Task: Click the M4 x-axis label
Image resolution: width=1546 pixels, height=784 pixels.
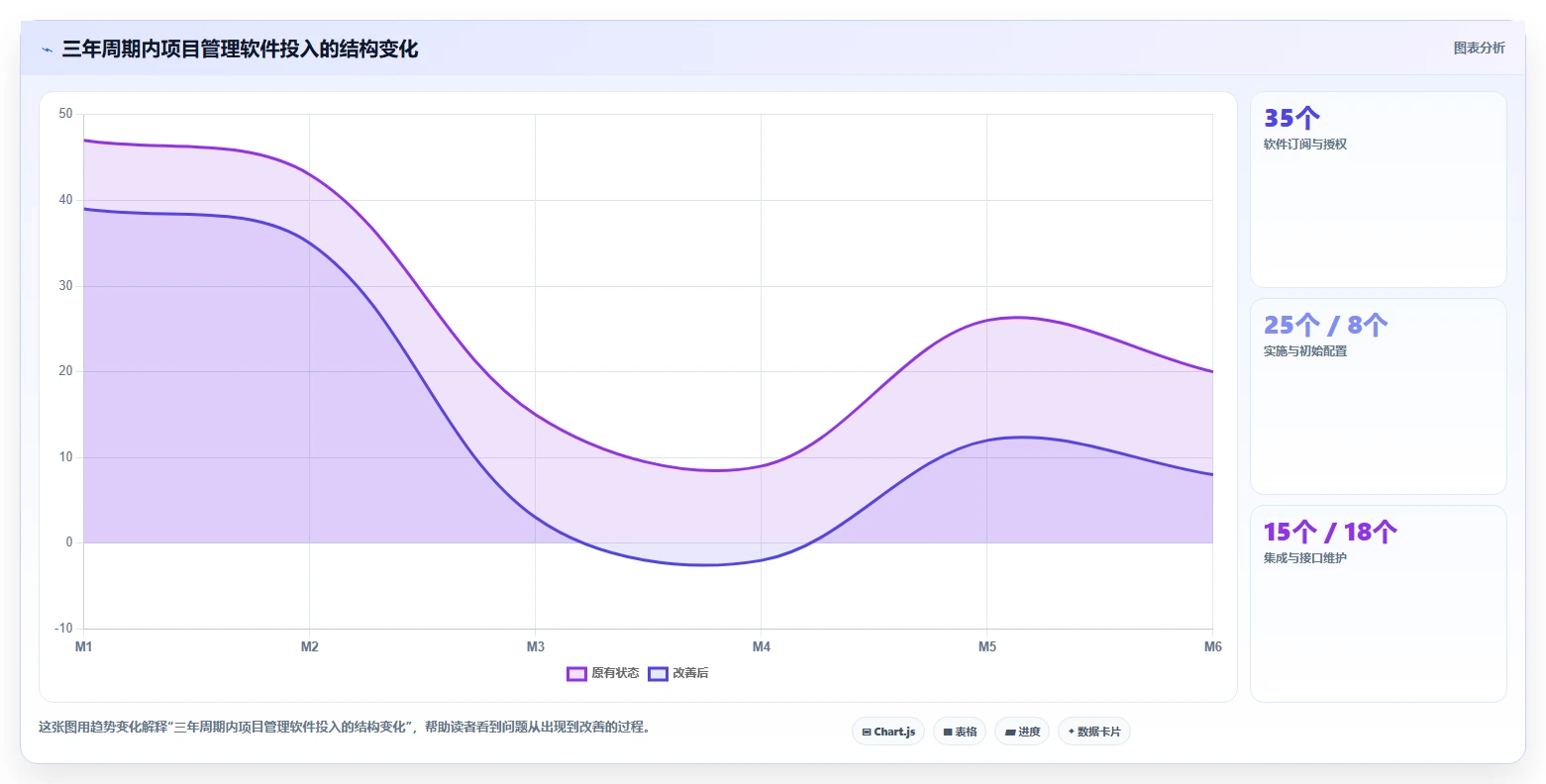Action: [x=762, y=646]
